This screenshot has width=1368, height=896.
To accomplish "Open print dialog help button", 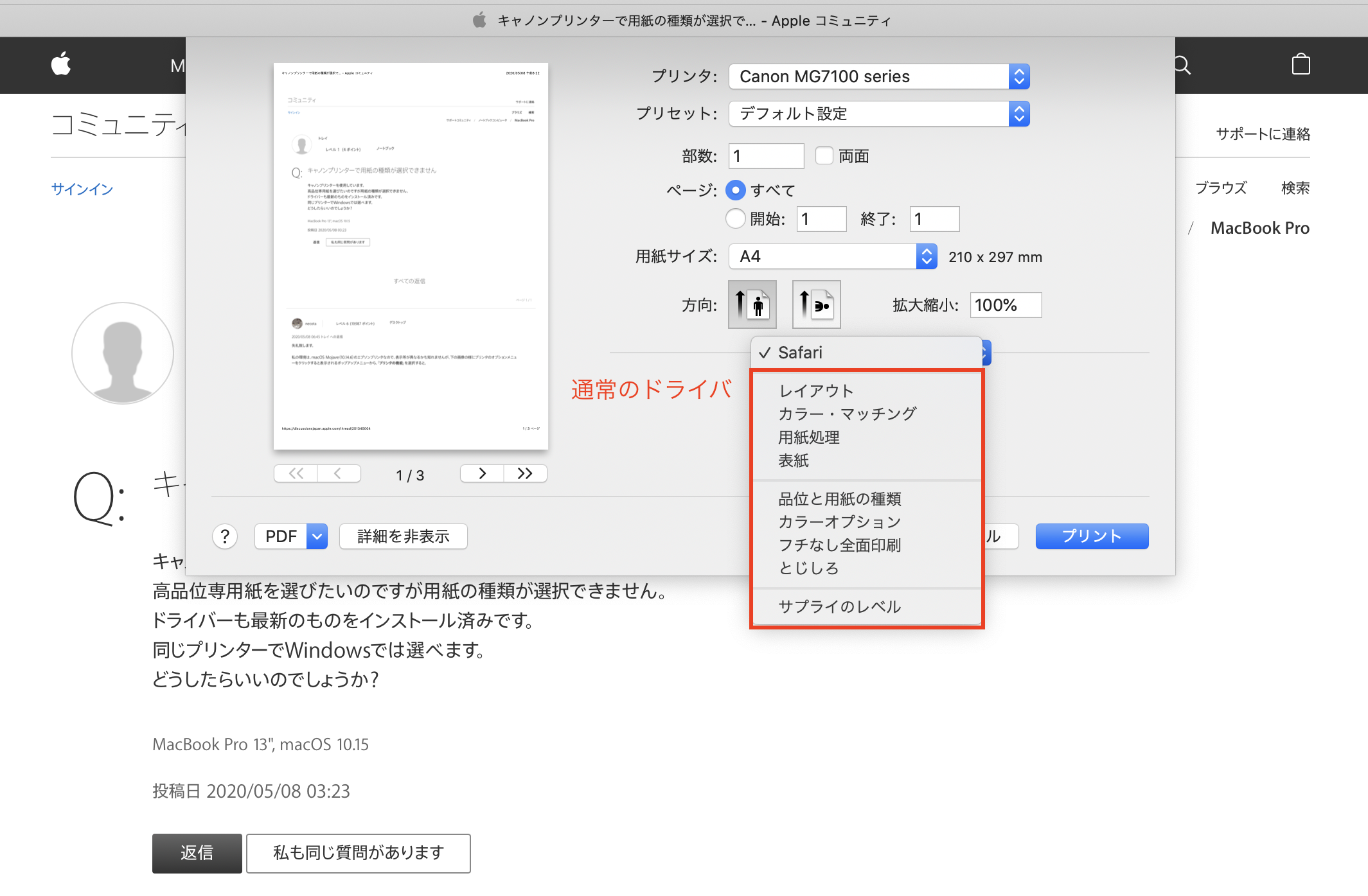I will click(225, 536).
